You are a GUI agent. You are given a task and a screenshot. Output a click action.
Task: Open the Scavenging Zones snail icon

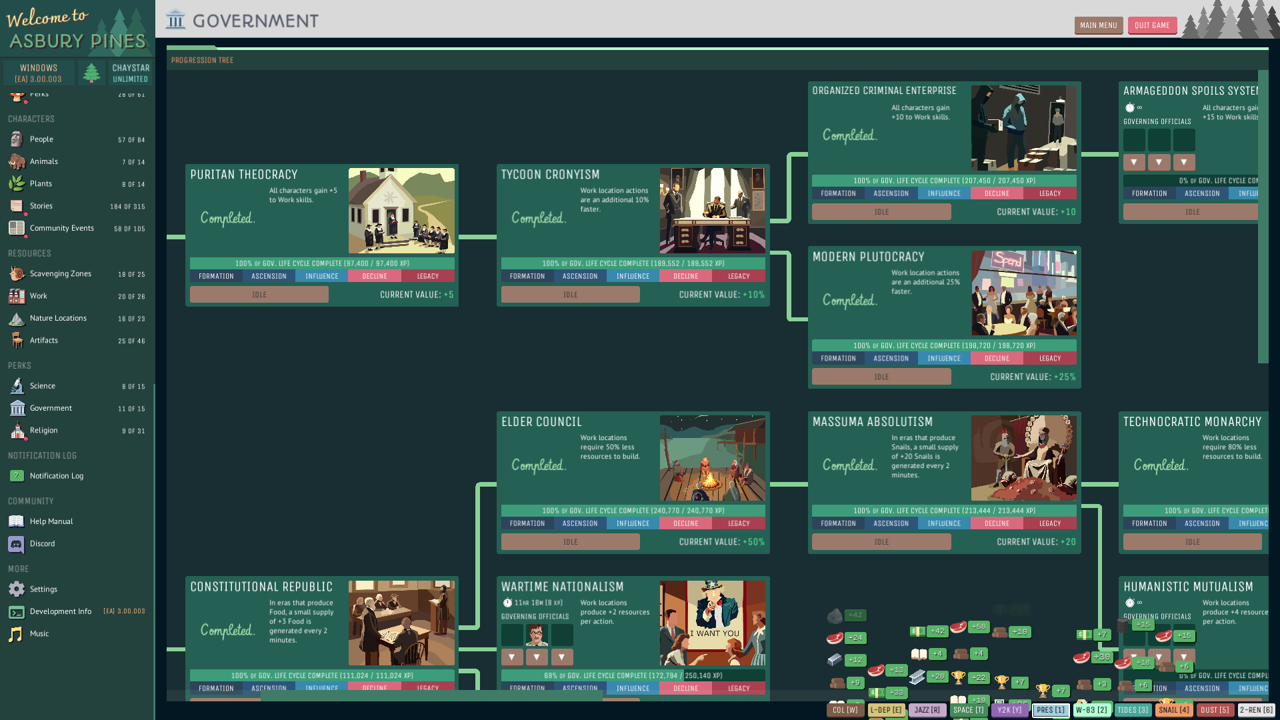(16, 274)
